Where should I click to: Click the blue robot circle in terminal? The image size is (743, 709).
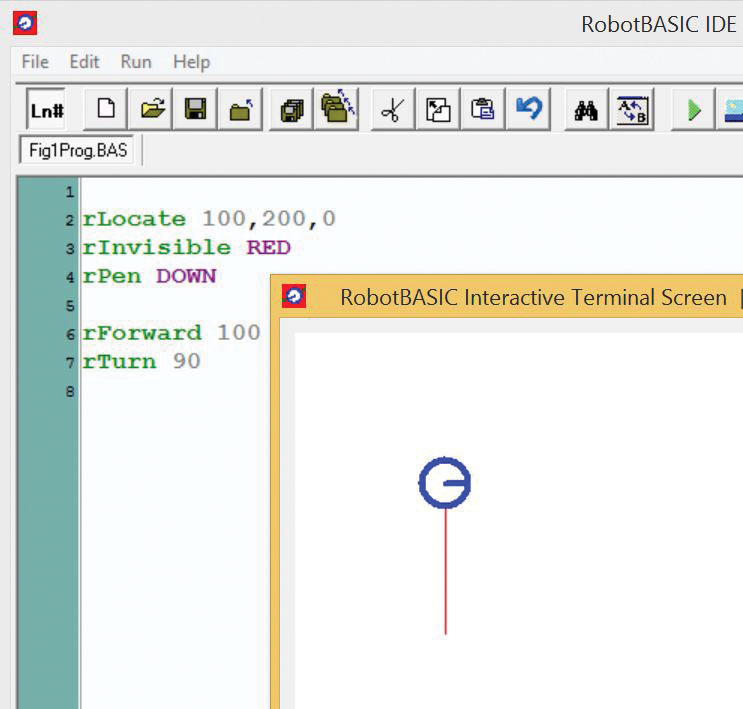444,483
